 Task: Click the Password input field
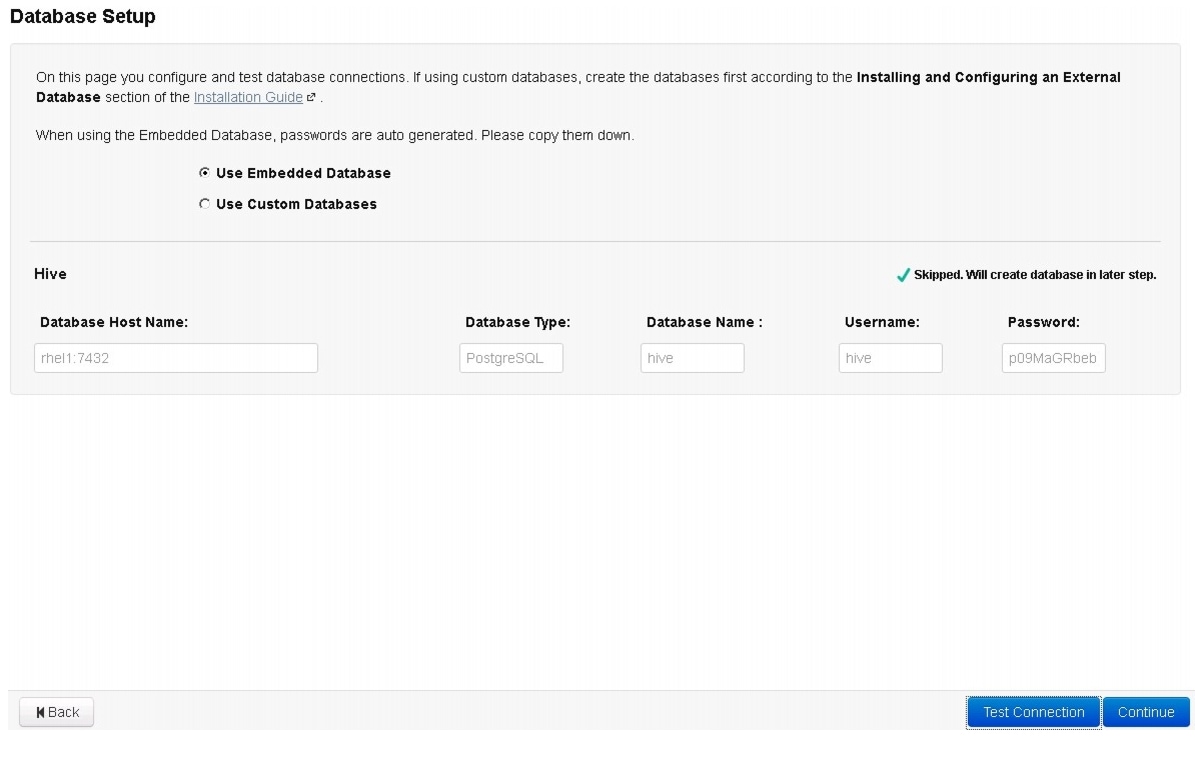[1053, 358]
